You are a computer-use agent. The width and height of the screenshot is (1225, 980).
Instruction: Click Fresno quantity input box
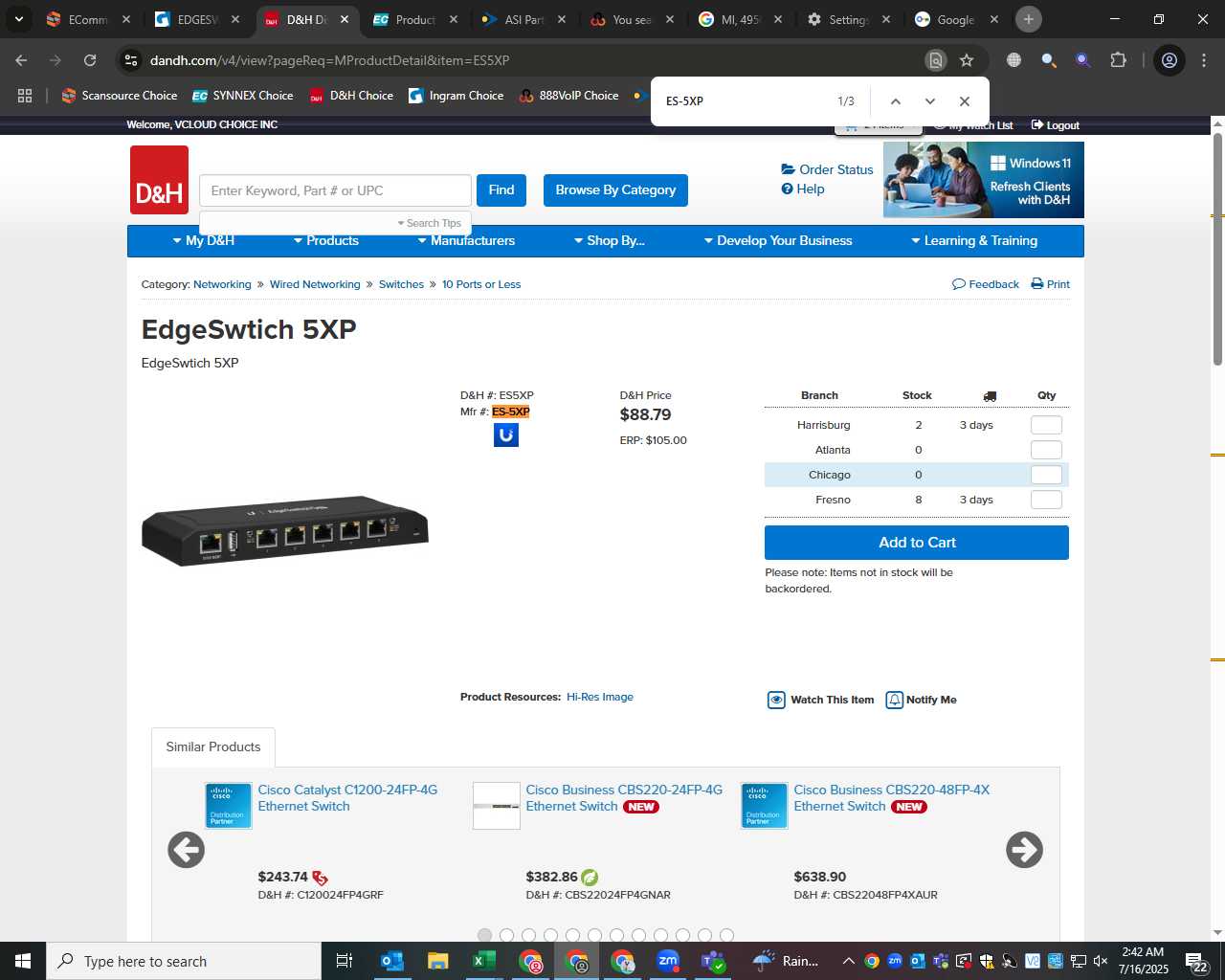[1046, 500]
